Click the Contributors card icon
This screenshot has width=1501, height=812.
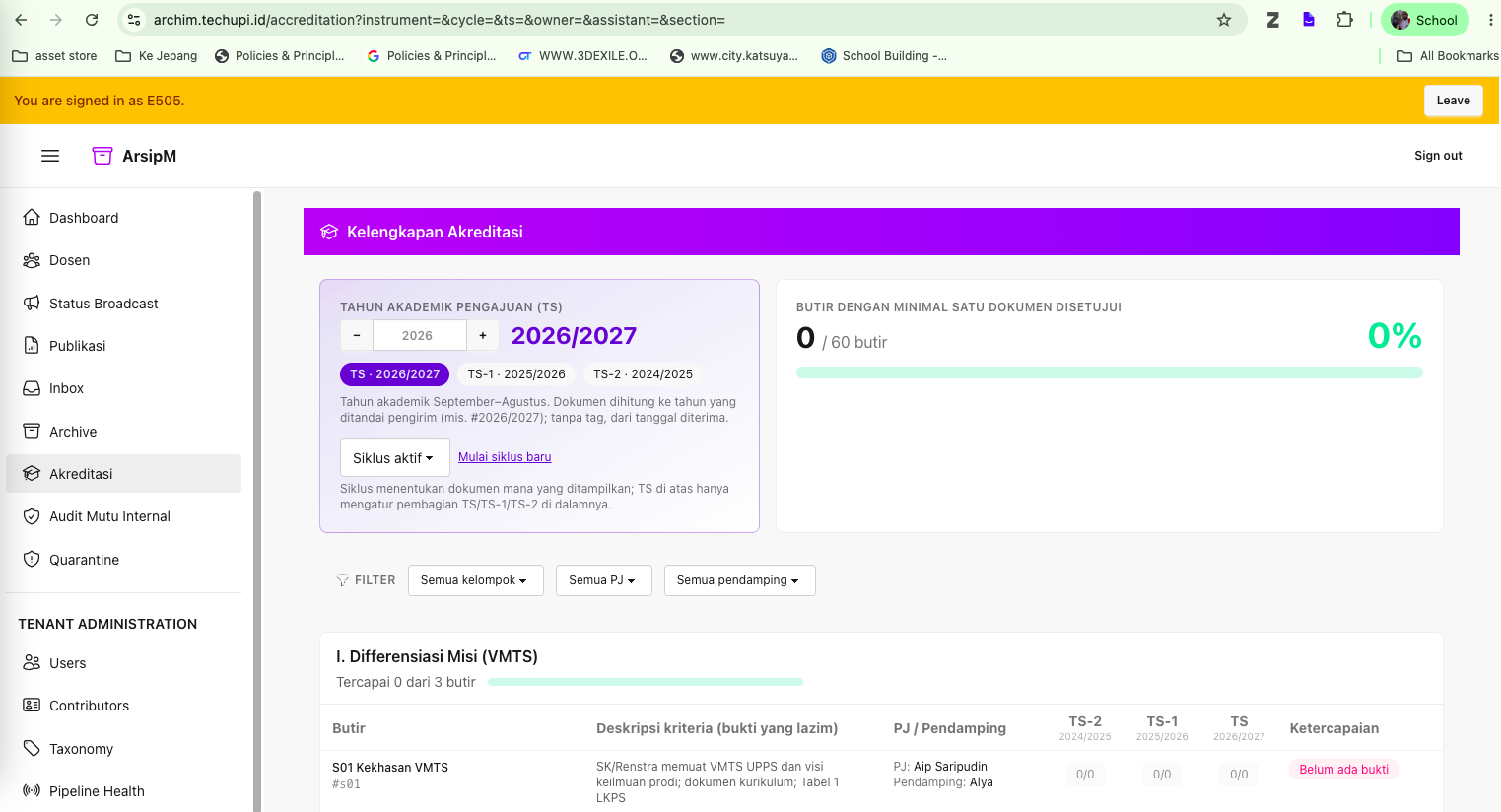(x=32, y=706)
